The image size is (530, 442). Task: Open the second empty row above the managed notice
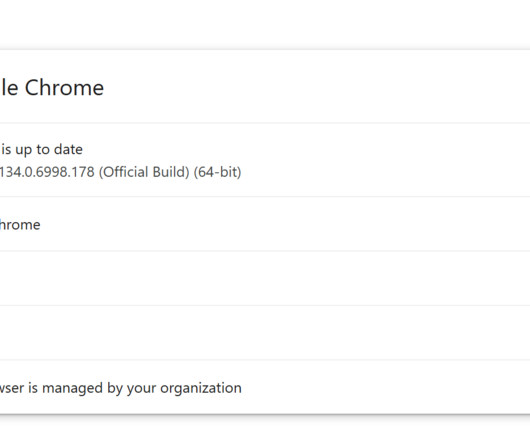[265, 333]
